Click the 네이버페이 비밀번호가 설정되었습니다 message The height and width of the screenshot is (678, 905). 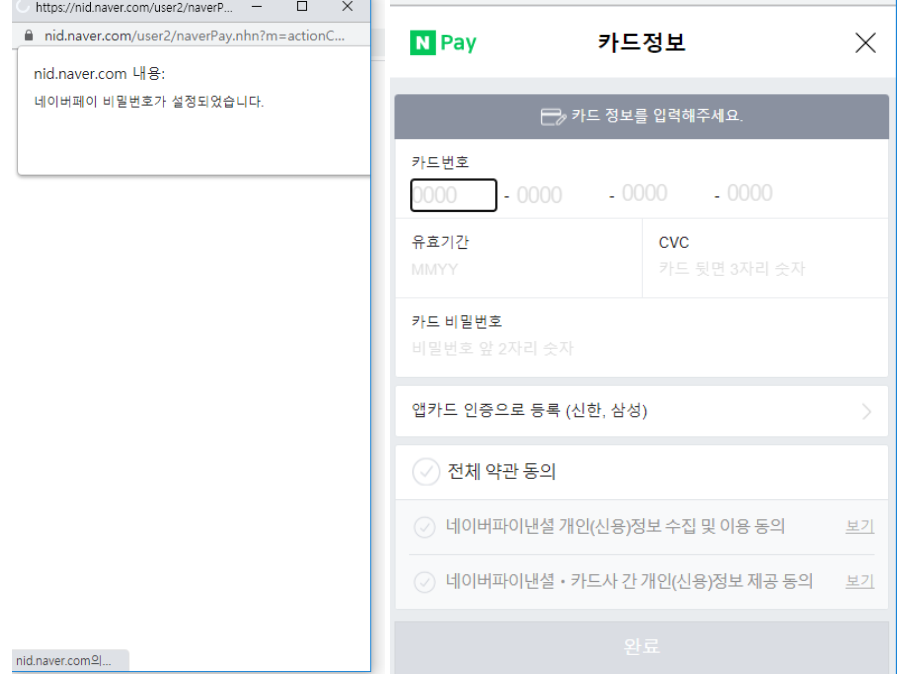149,102
